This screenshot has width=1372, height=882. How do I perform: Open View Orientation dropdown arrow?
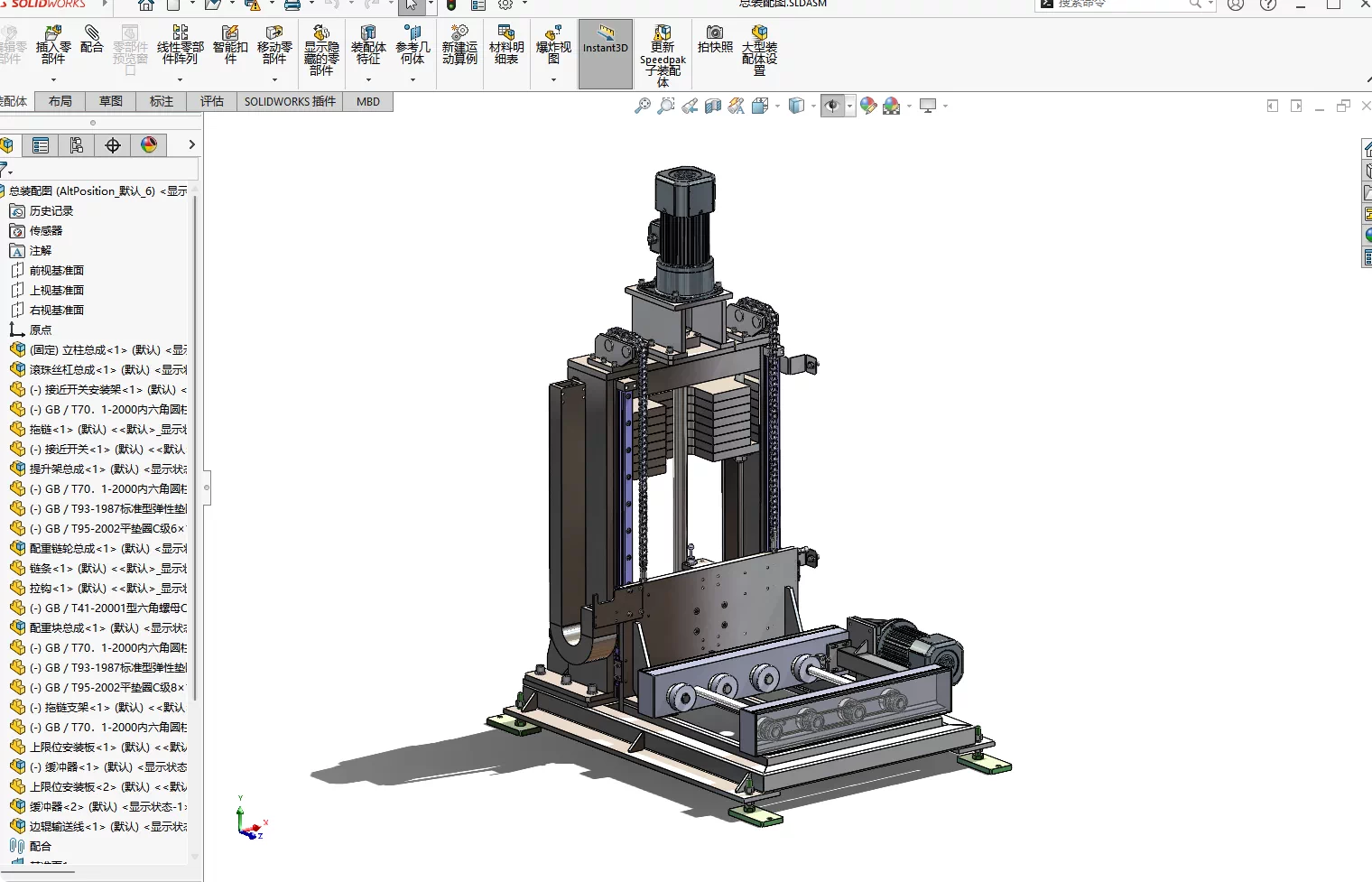778,107
